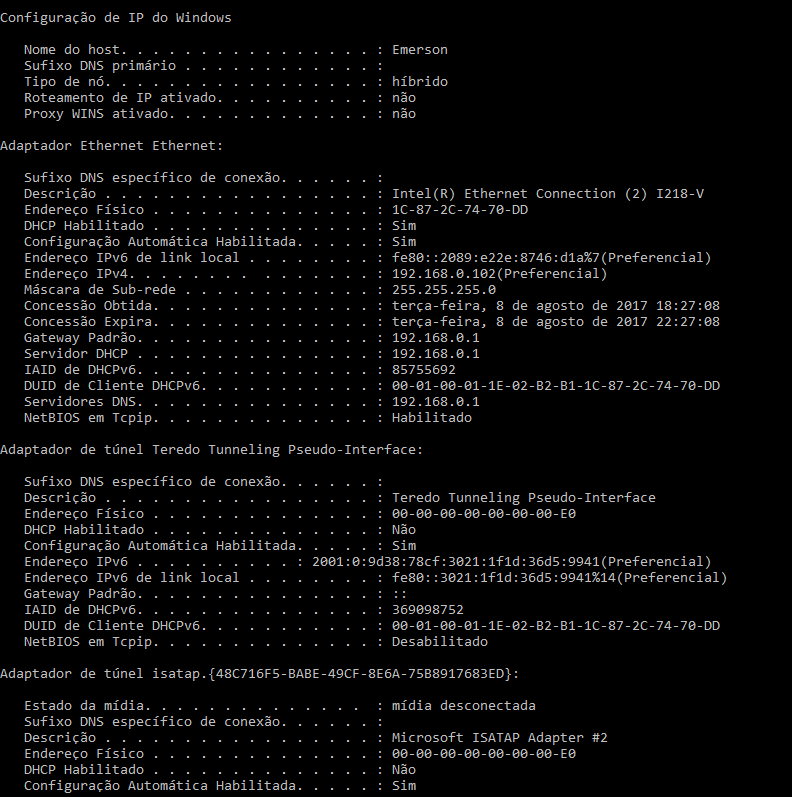Viewport: 792px width, 797px height.
Task: Click the Ethernet IAID value 85755692
Action: (x=423, y=370)
